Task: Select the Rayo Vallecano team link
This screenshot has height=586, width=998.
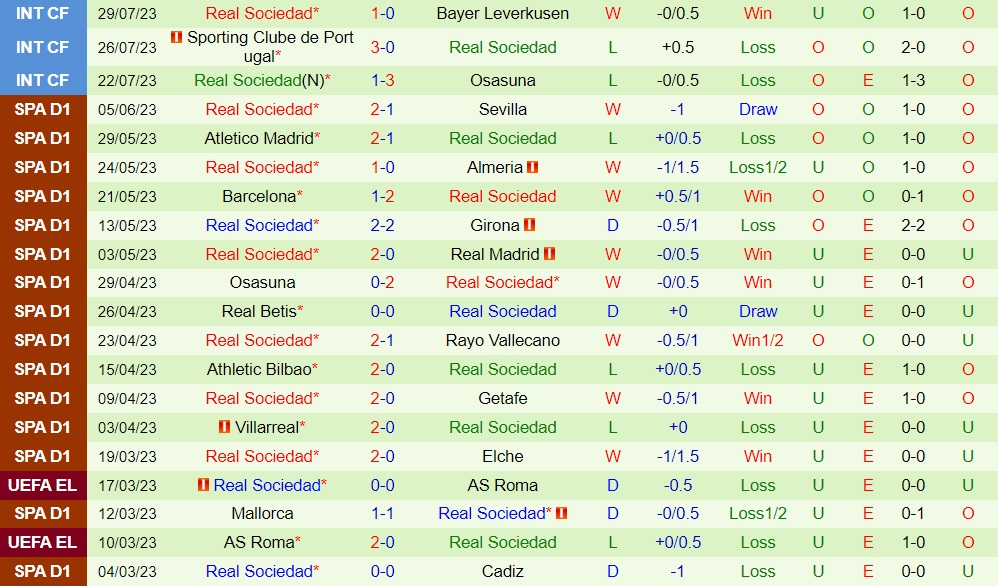Action: 502,340
